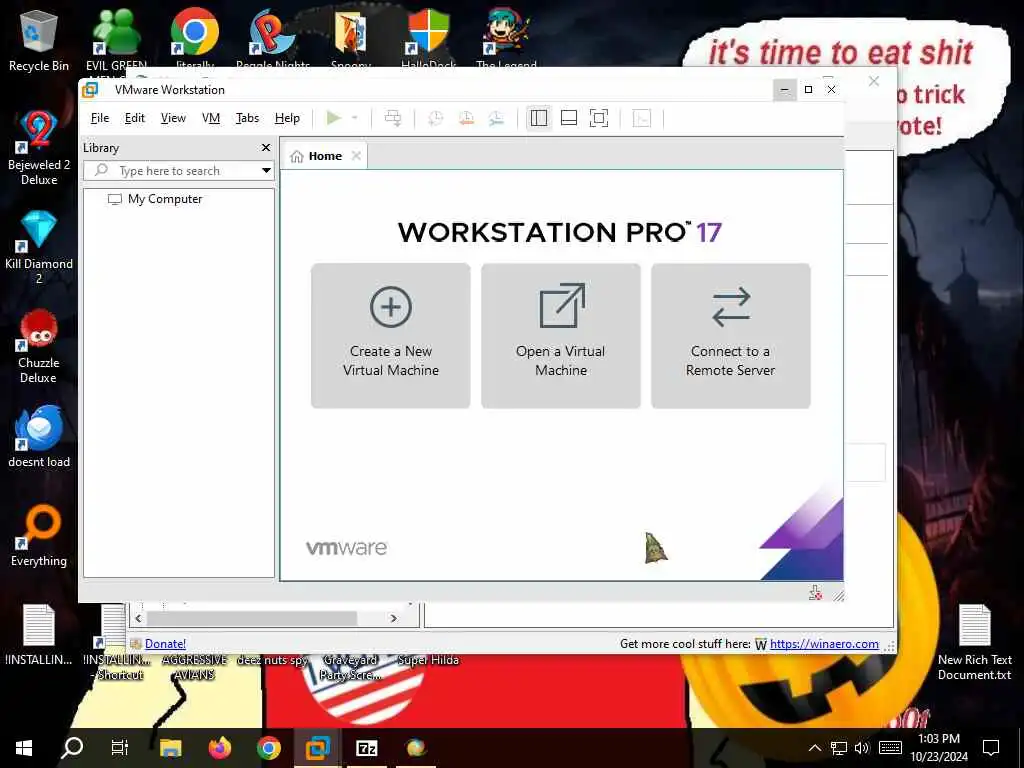Open the notification center icon
Image resolution: width=1024 pixels, height=768 pixels.
point(991,748)
